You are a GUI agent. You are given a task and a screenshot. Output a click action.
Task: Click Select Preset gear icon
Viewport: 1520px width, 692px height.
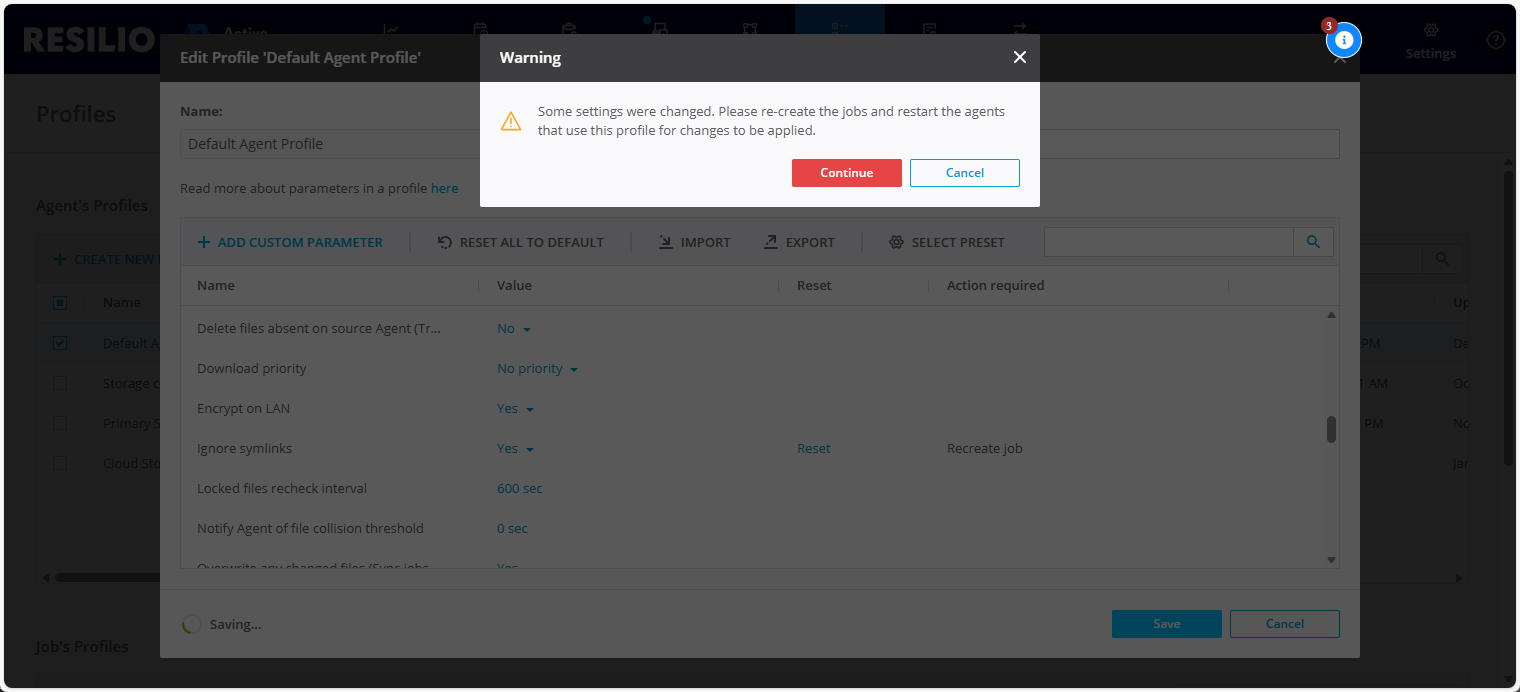896,242
